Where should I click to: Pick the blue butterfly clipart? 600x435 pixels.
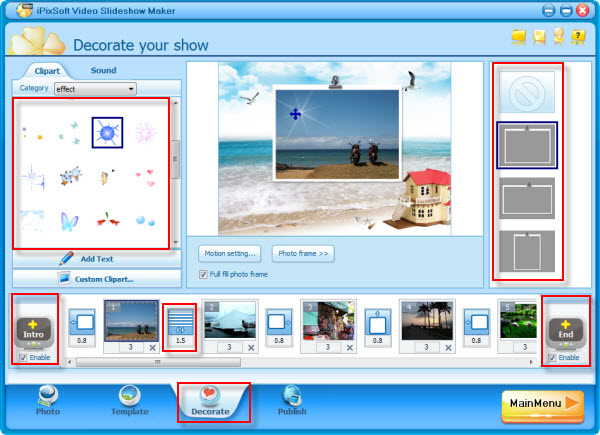click(x=69, y=220)
